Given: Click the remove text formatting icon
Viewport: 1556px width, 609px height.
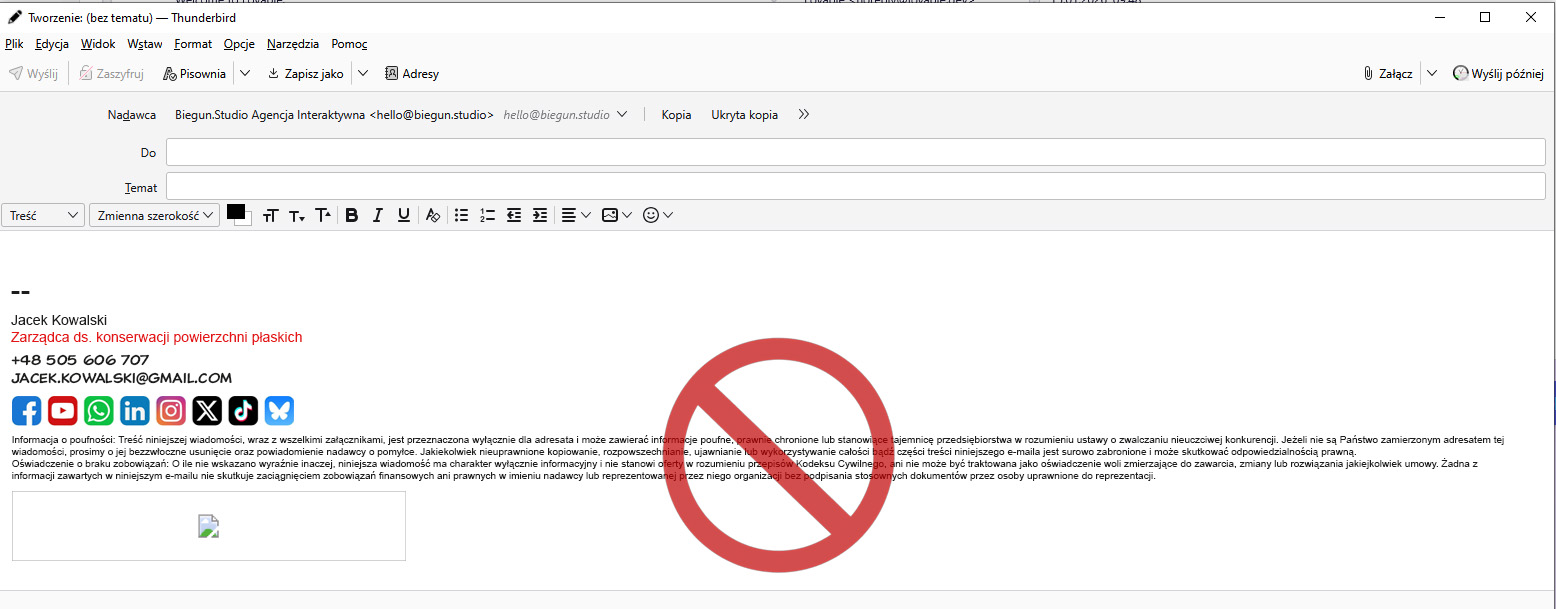Looking at the screenshot, I should [432, 215].
